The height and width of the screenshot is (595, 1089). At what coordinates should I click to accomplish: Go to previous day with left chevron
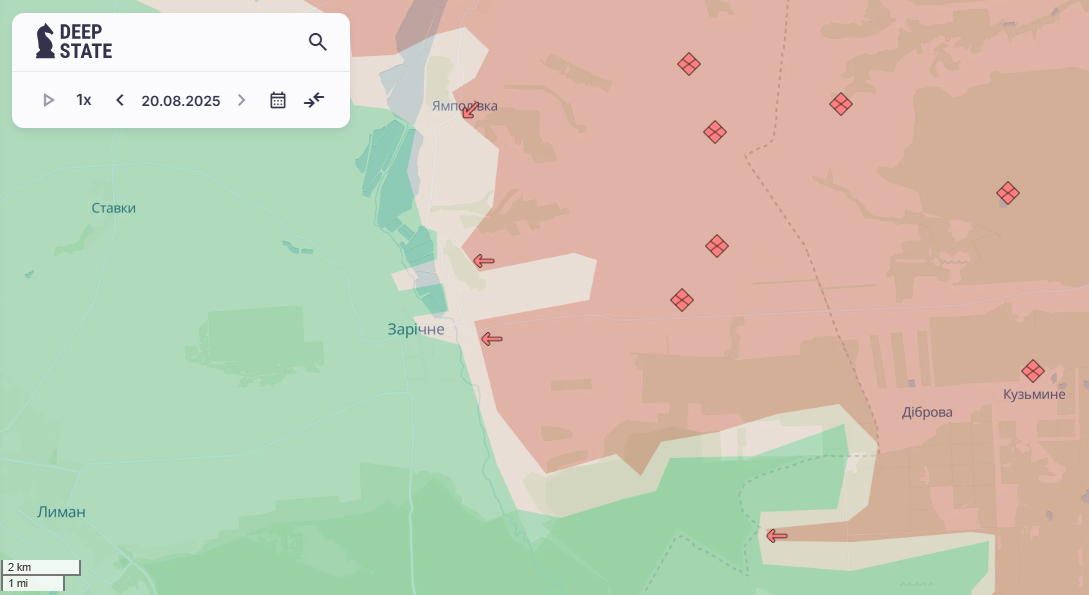(120, 100)
